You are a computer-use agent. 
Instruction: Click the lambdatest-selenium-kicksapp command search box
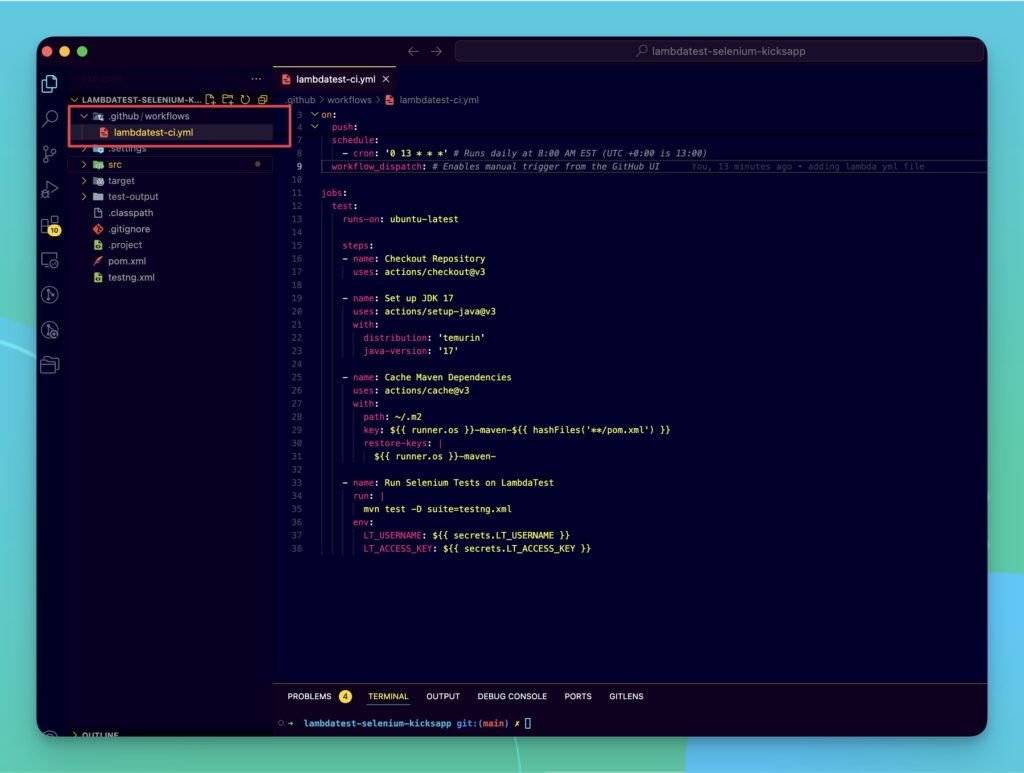coord(720,51)
